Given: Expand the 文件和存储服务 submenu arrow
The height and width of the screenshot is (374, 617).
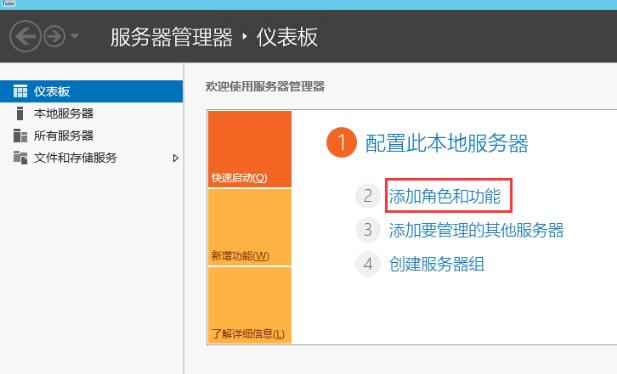Looking at the screenshot, I should click(x=175, y=158).
